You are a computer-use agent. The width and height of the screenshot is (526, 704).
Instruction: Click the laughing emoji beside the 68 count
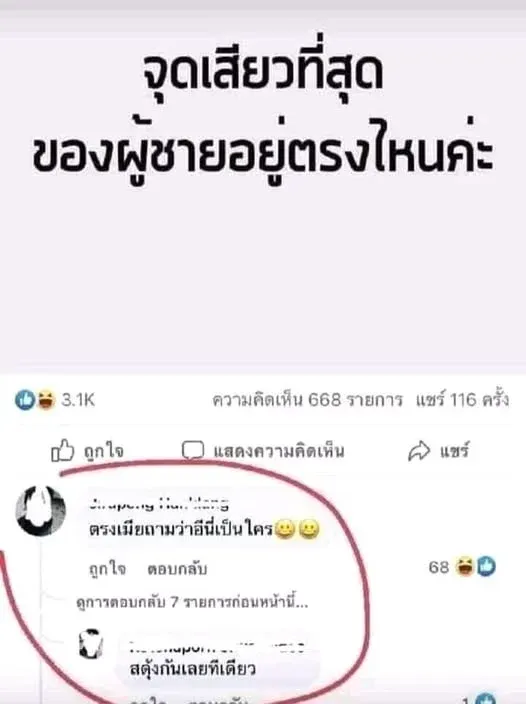pyautogui.click(x=465, y=566)
